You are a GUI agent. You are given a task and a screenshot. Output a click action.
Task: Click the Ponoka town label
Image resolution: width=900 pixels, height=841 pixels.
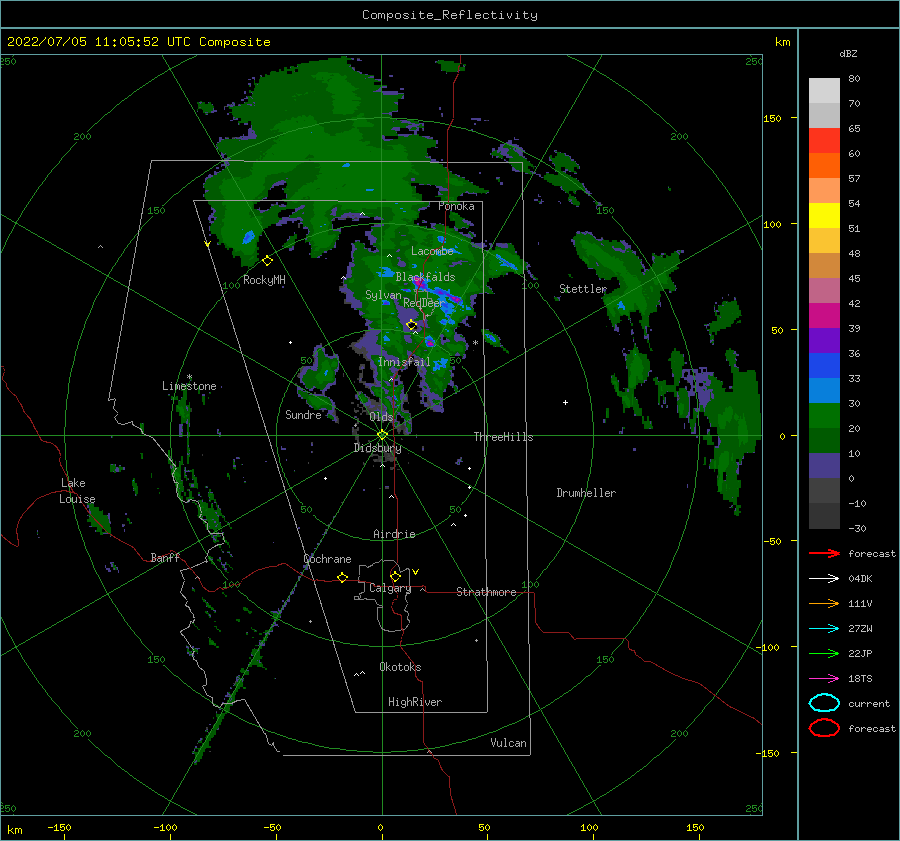tap(456, 206)
